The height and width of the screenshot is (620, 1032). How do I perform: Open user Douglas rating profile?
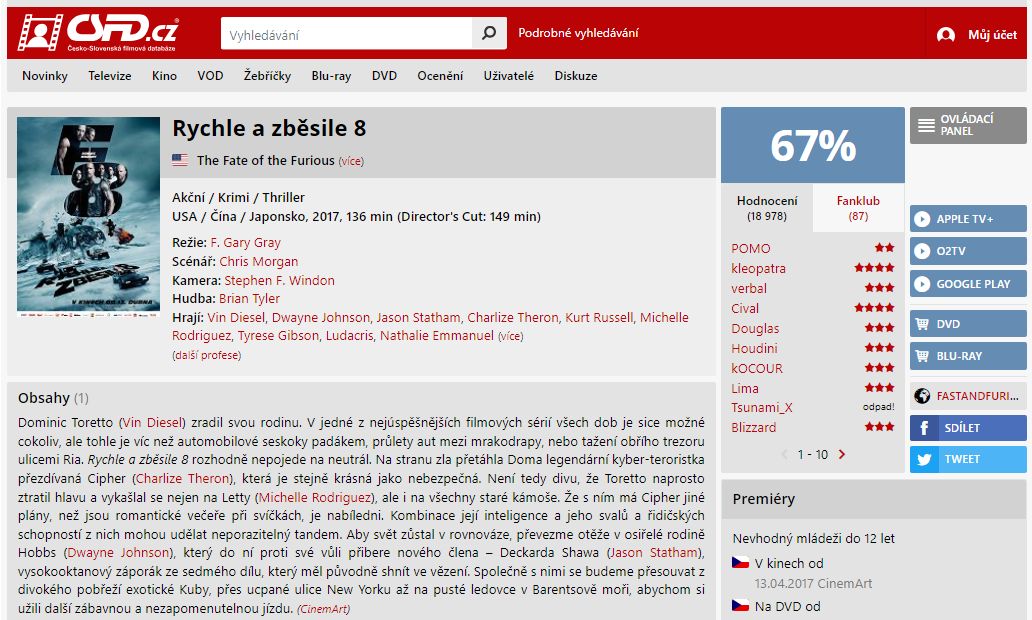coord(755,328)
